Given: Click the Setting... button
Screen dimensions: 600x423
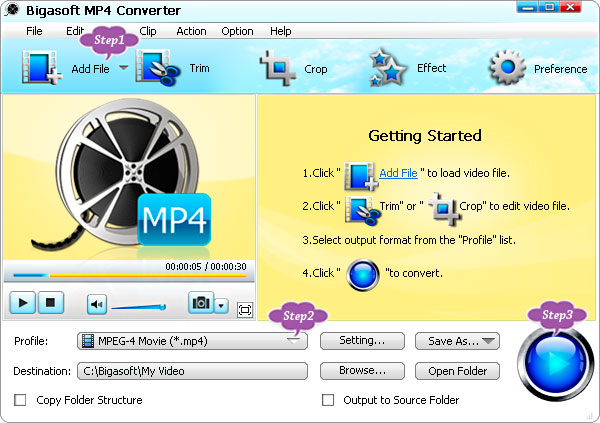Looking at the screenshot, I should point(362,341).
